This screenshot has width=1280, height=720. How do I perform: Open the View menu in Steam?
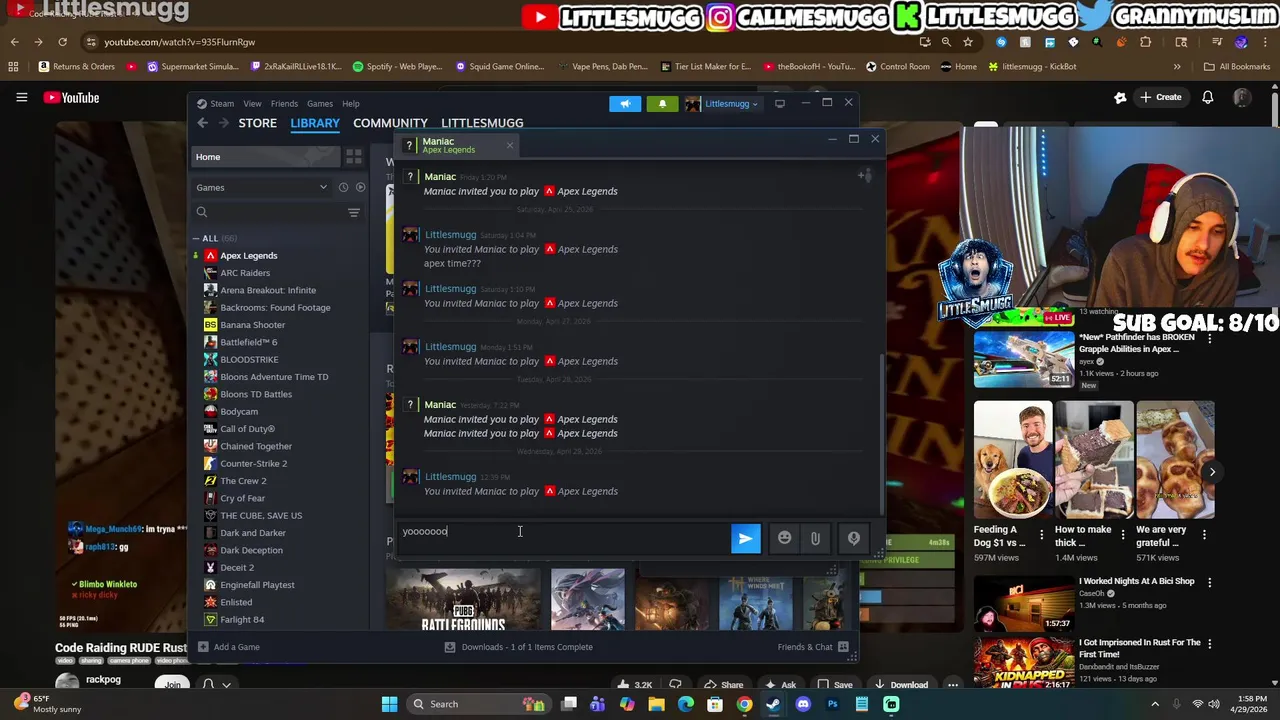coord(252,103)
